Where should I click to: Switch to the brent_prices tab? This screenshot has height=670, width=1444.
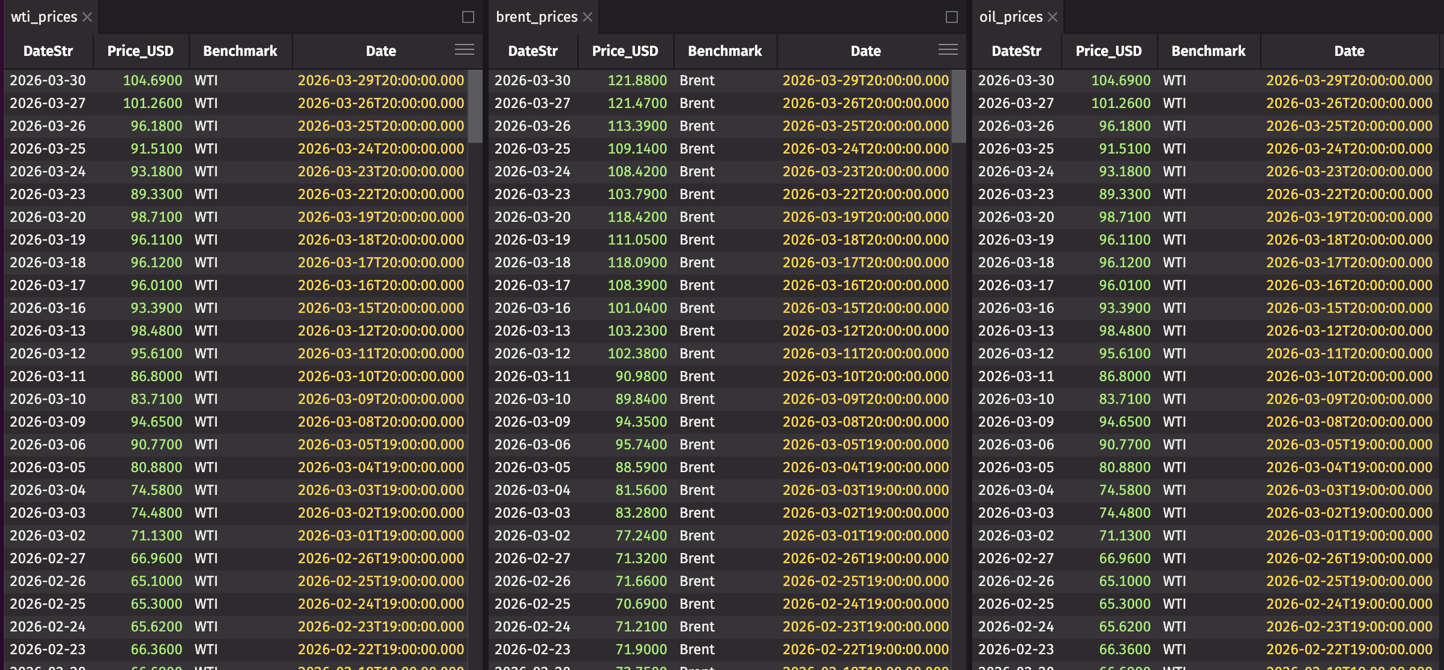coord(536,17)
